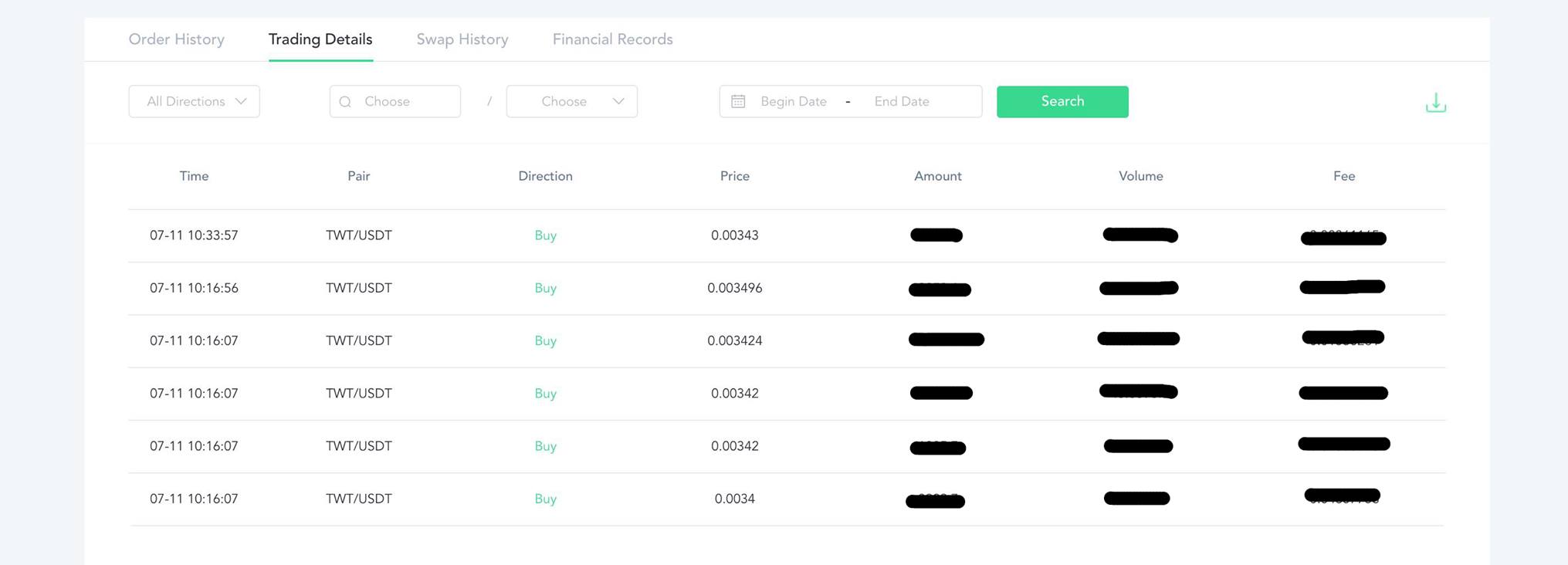Open the quote currency Choose dropdown
The height and width of the screenshot is (565, 1568).
(571, 102)
